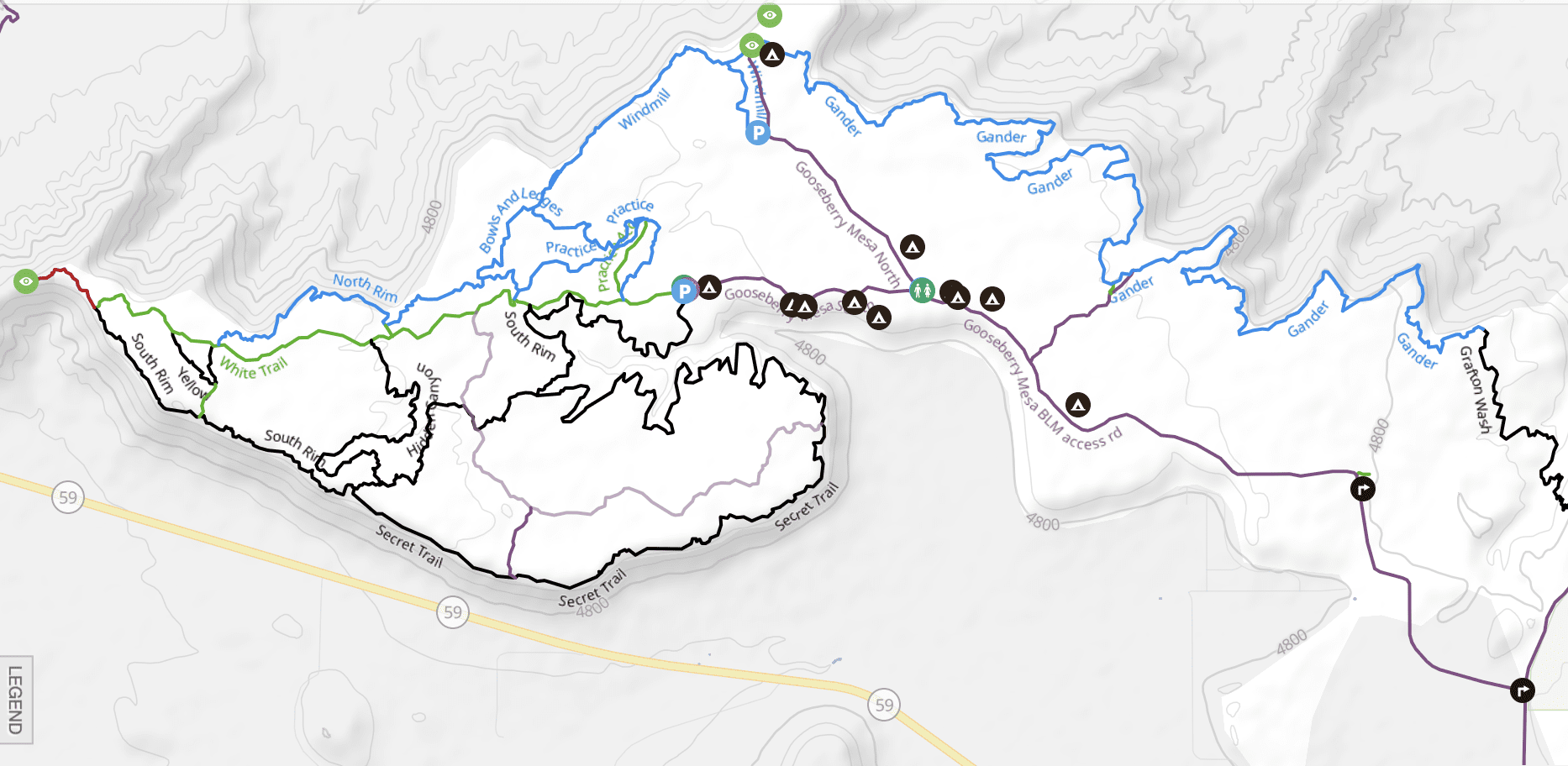The image size is (1568, 766).
Task: Click the campsite icon near BLM access rd label
Action: click(x=1078, y=405)
